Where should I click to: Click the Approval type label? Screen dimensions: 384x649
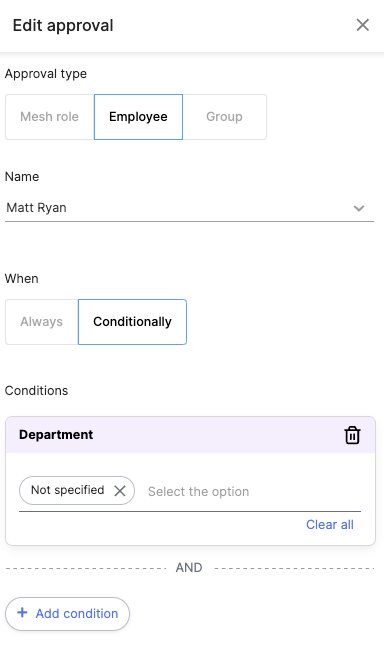(46, 74)
